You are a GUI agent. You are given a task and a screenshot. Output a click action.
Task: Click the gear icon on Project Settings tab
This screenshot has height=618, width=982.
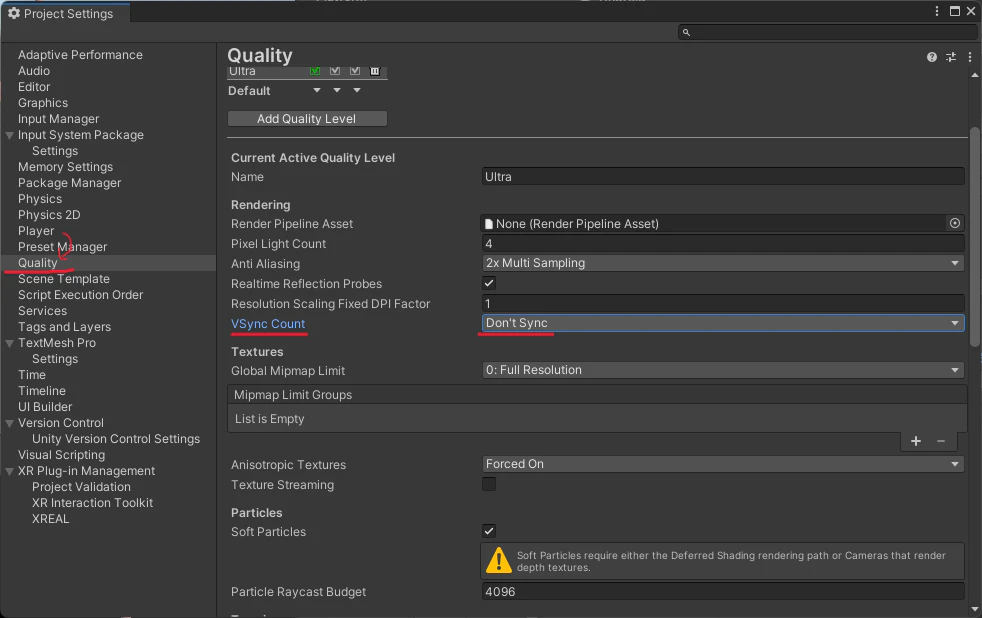tap(14, 13)
